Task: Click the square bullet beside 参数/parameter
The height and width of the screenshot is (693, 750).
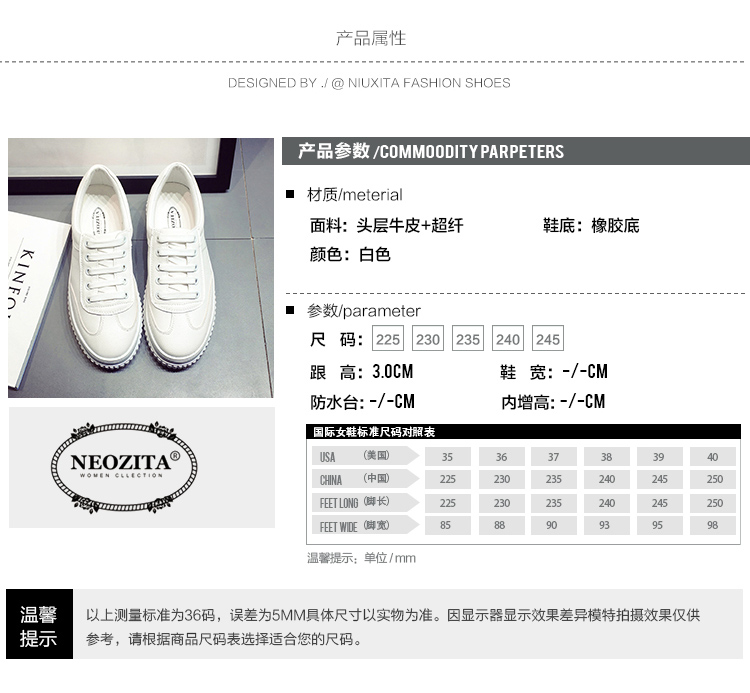Action: click(290, 310)
